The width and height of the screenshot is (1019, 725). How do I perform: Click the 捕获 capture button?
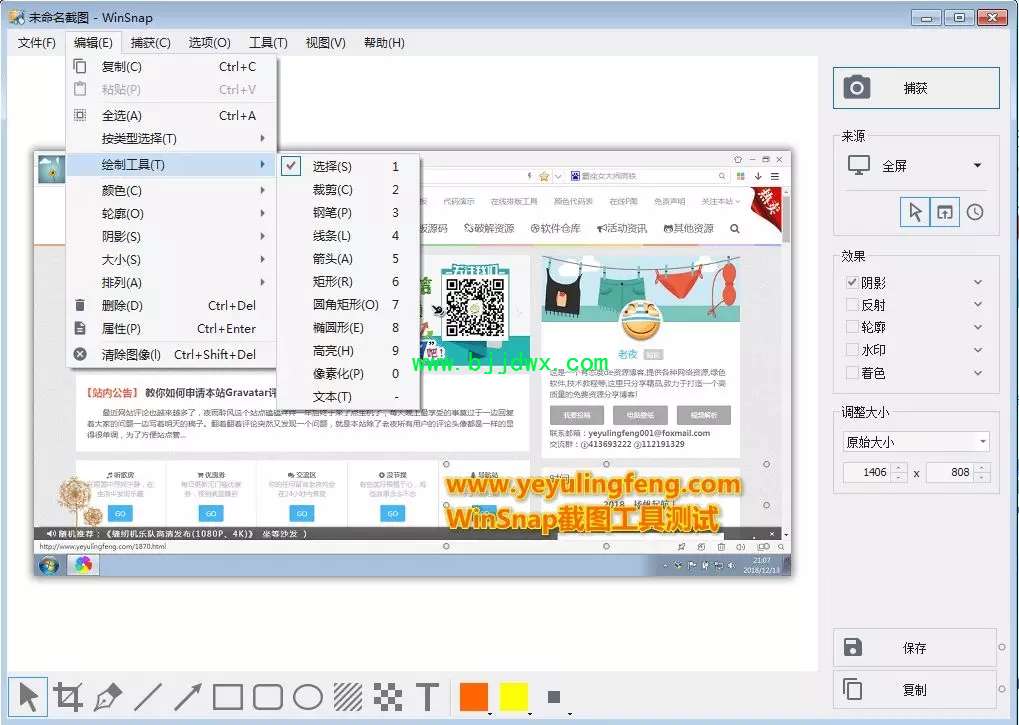tap(916, 88)
